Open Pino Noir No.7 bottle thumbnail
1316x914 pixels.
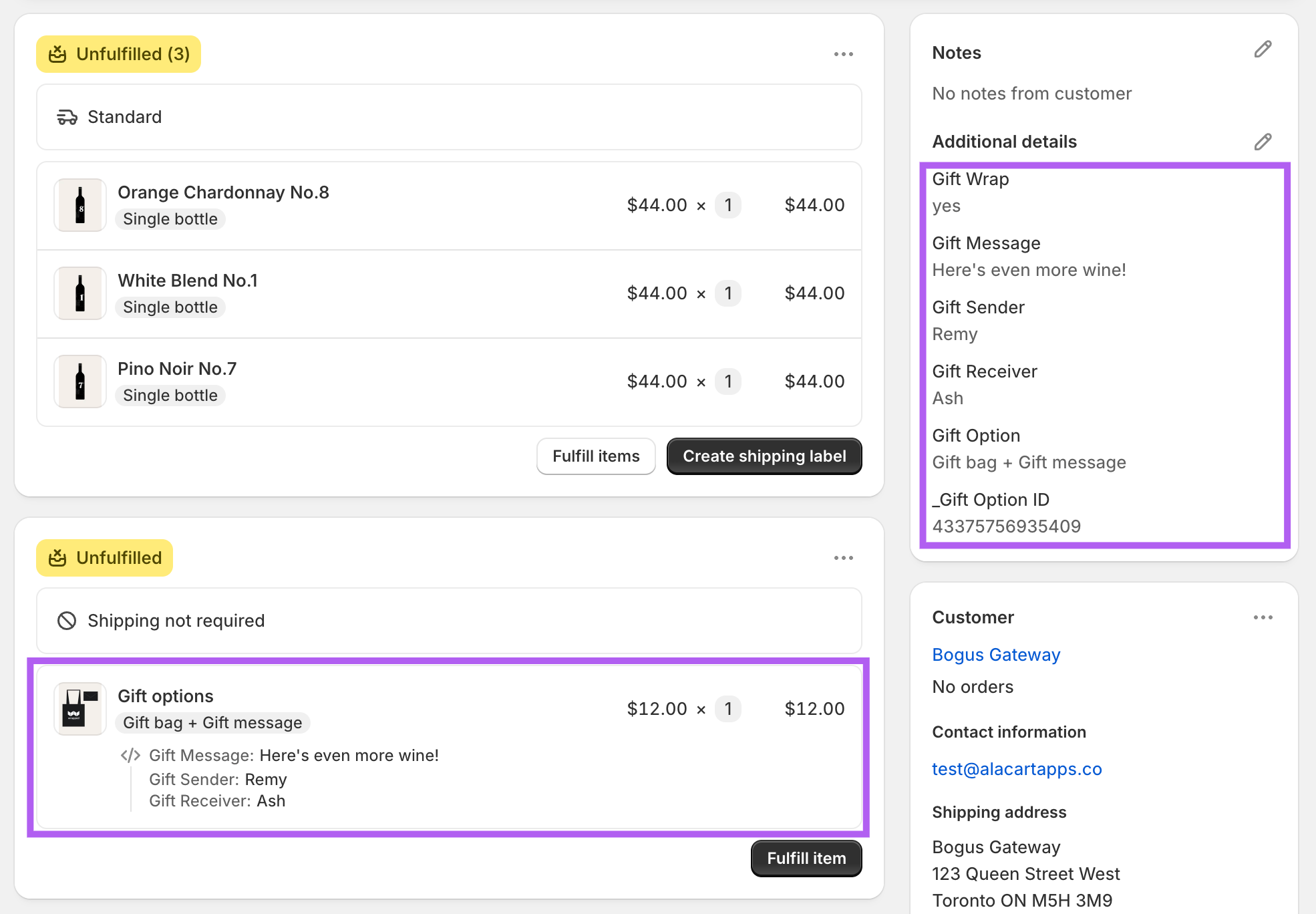point(80,382)
